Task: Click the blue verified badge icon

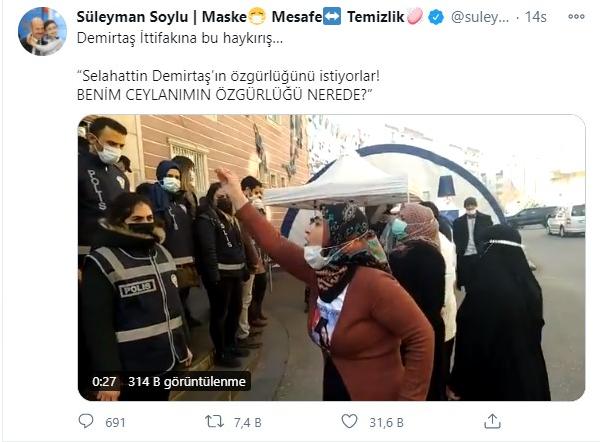Action: (x=435, y=17)
